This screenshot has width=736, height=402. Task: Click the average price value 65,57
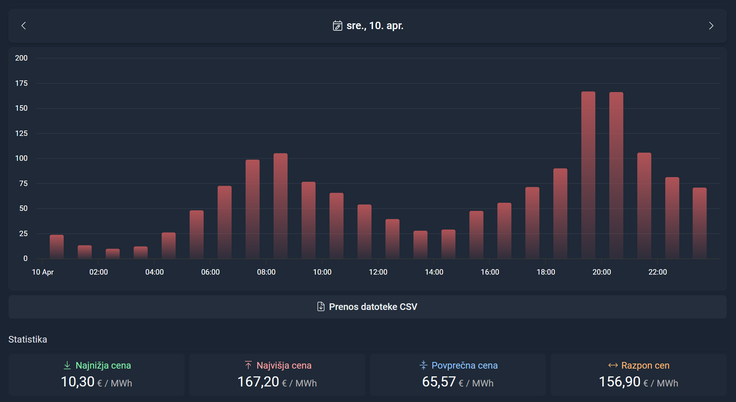click(x=439, y=382)
